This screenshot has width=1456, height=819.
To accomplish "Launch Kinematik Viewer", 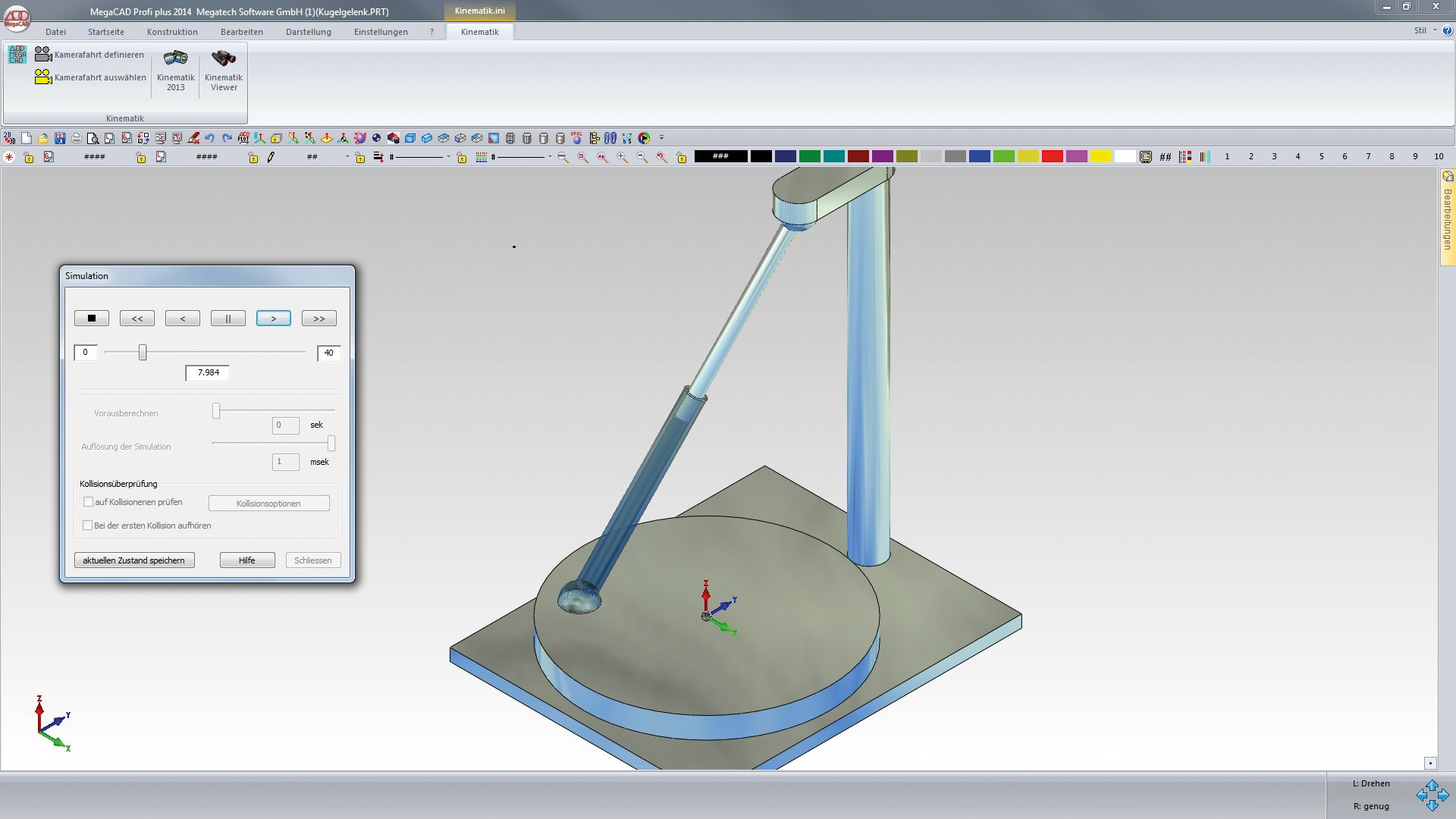I will tap(223, 70).
